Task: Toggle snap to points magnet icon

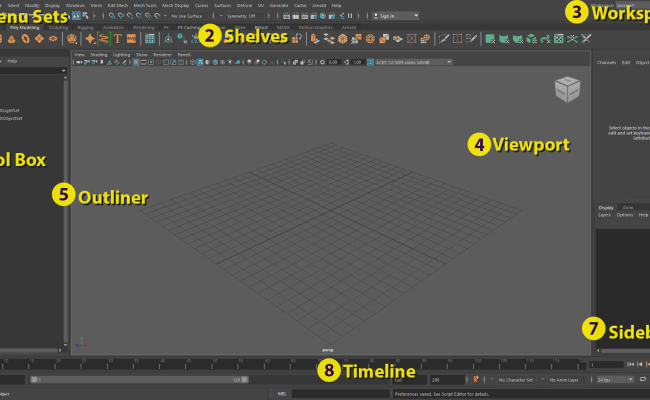Action: [130, 16]
